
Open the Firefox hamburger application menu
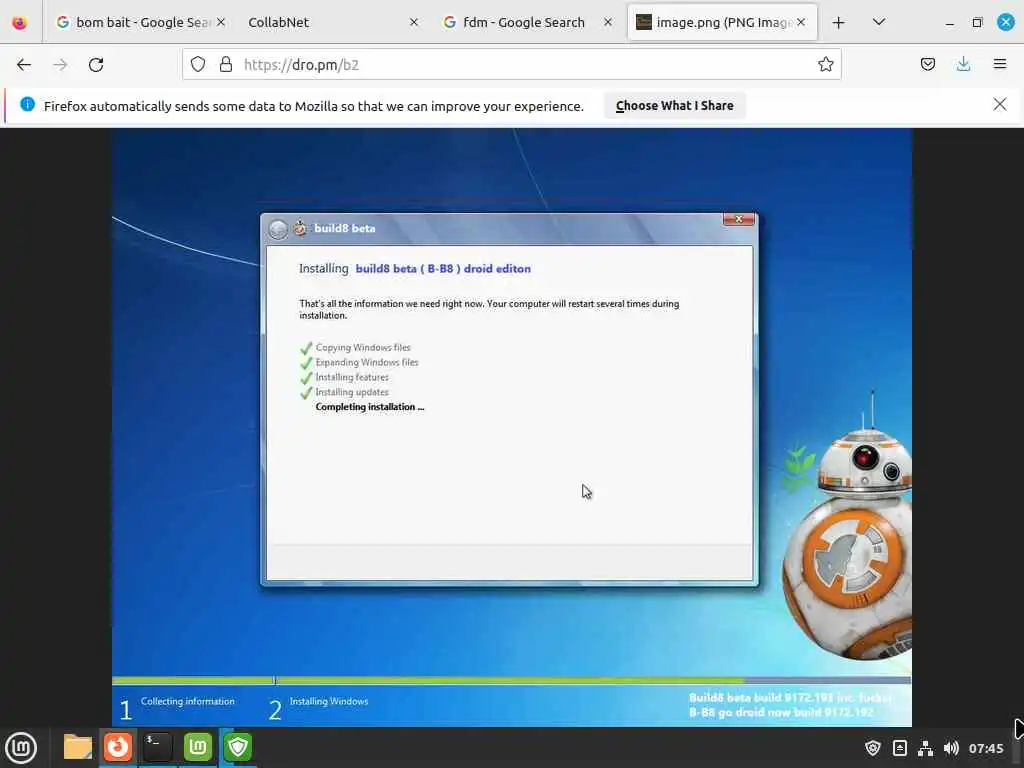click(x=999, y=64)
